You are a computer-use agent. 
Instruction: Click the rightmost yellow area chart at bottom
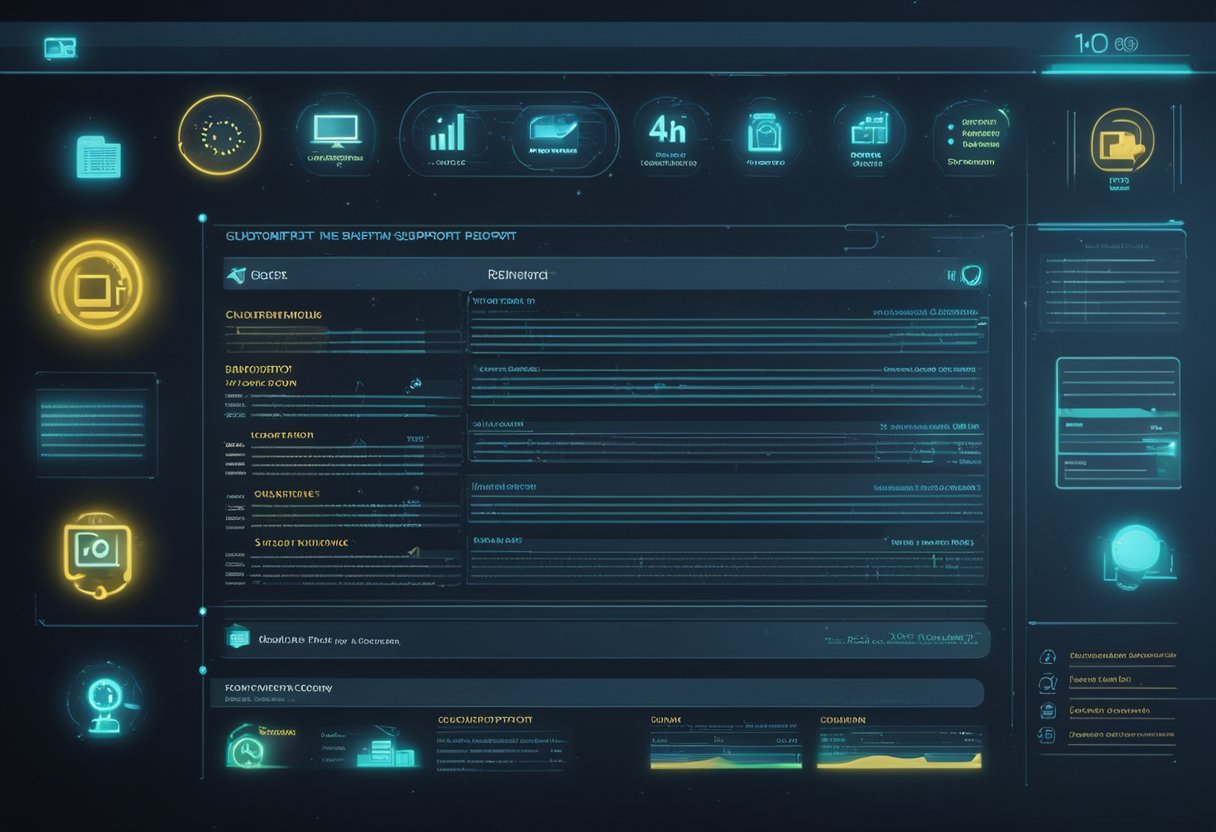899,750
